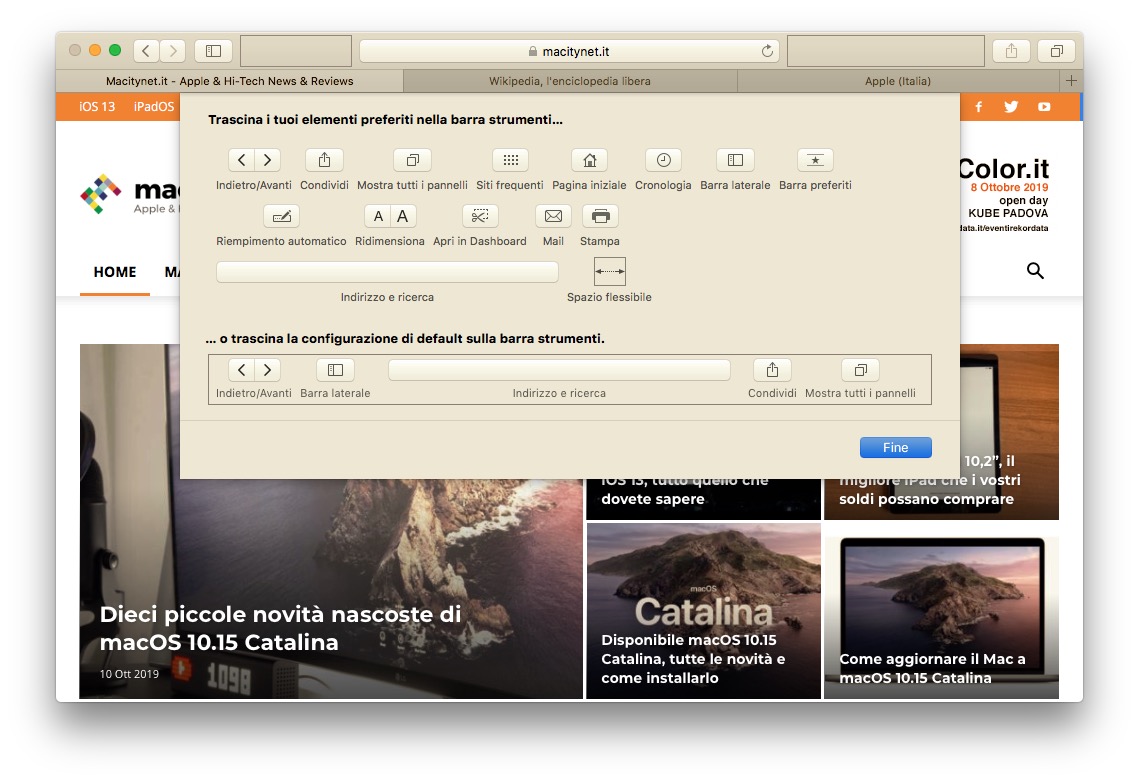Open the HOME menu on the website
The image size is (1139, 782).
click(115, 272)
